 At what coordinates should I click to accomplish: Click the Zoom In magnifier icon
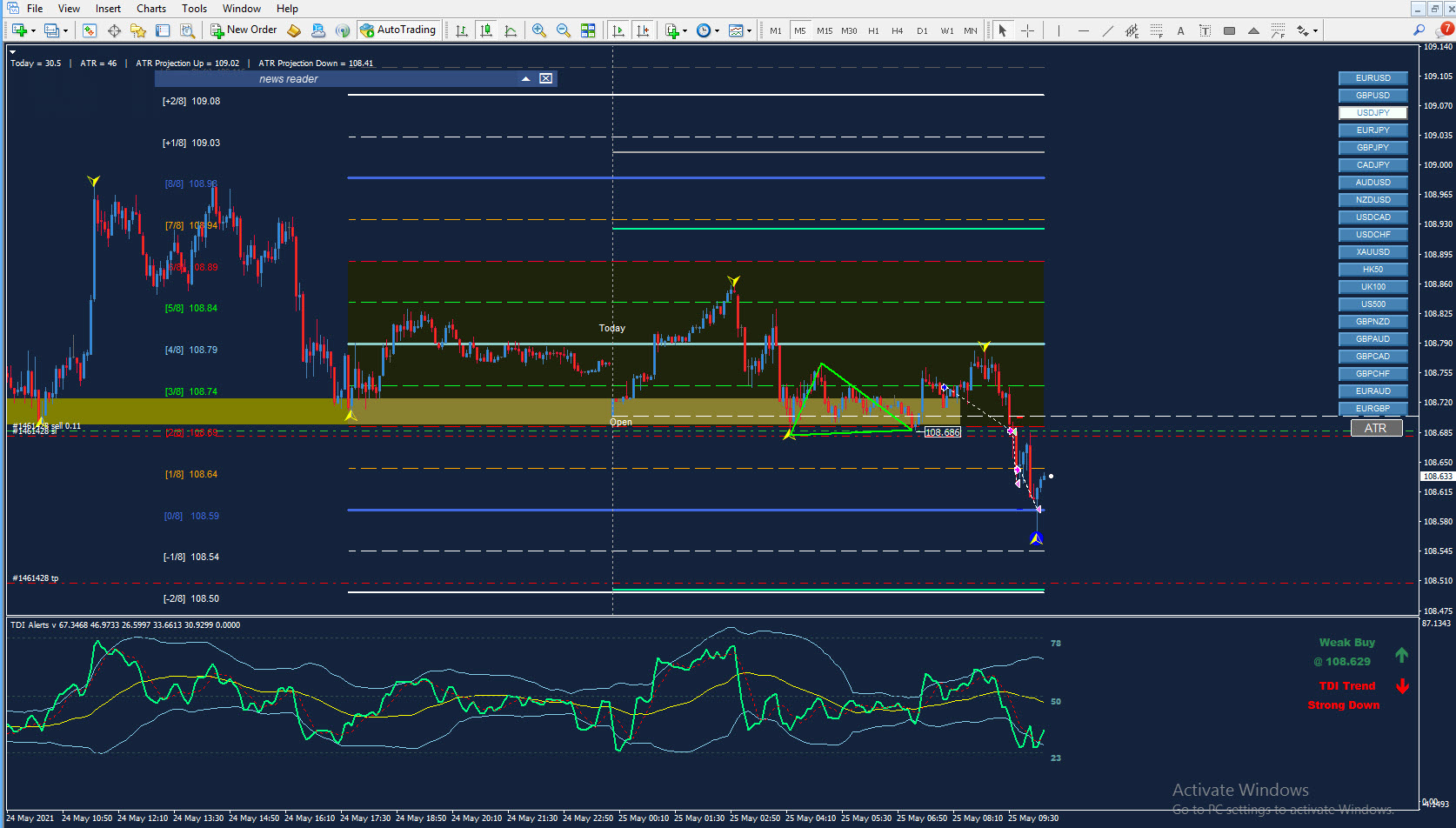539,30
